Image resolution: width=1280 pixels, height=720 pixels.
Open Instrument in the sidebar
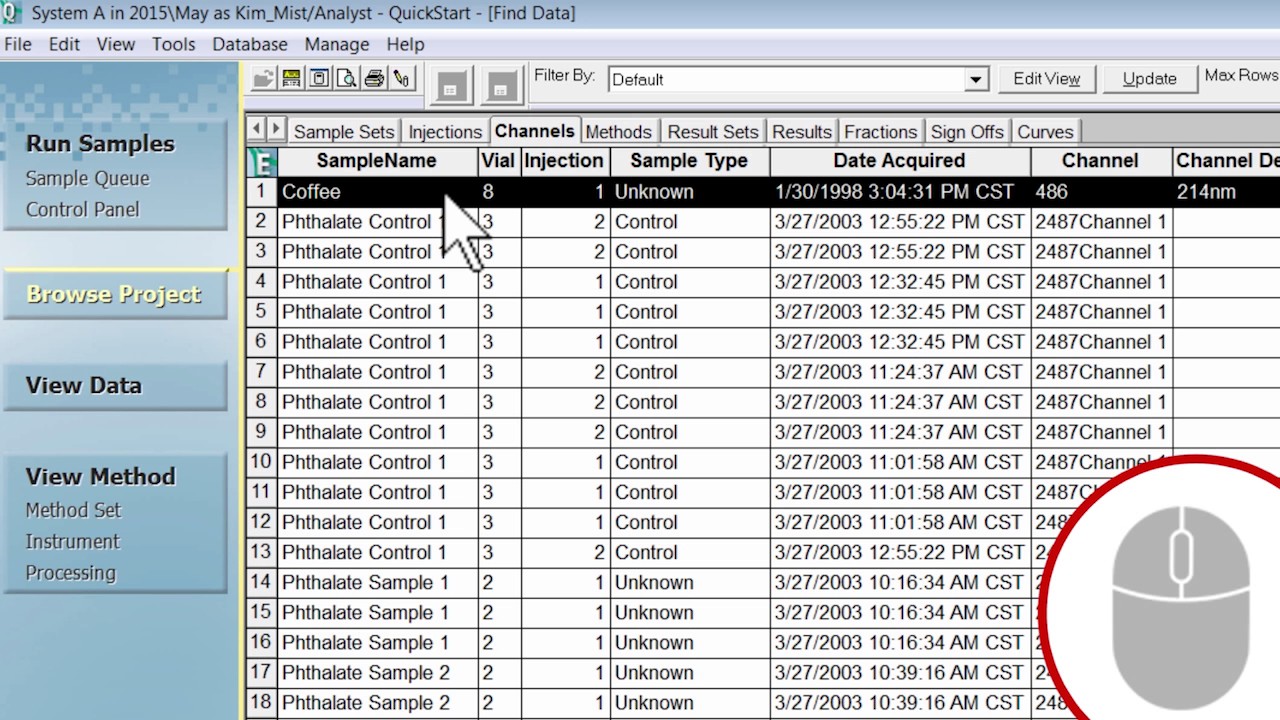pos(72,542)
